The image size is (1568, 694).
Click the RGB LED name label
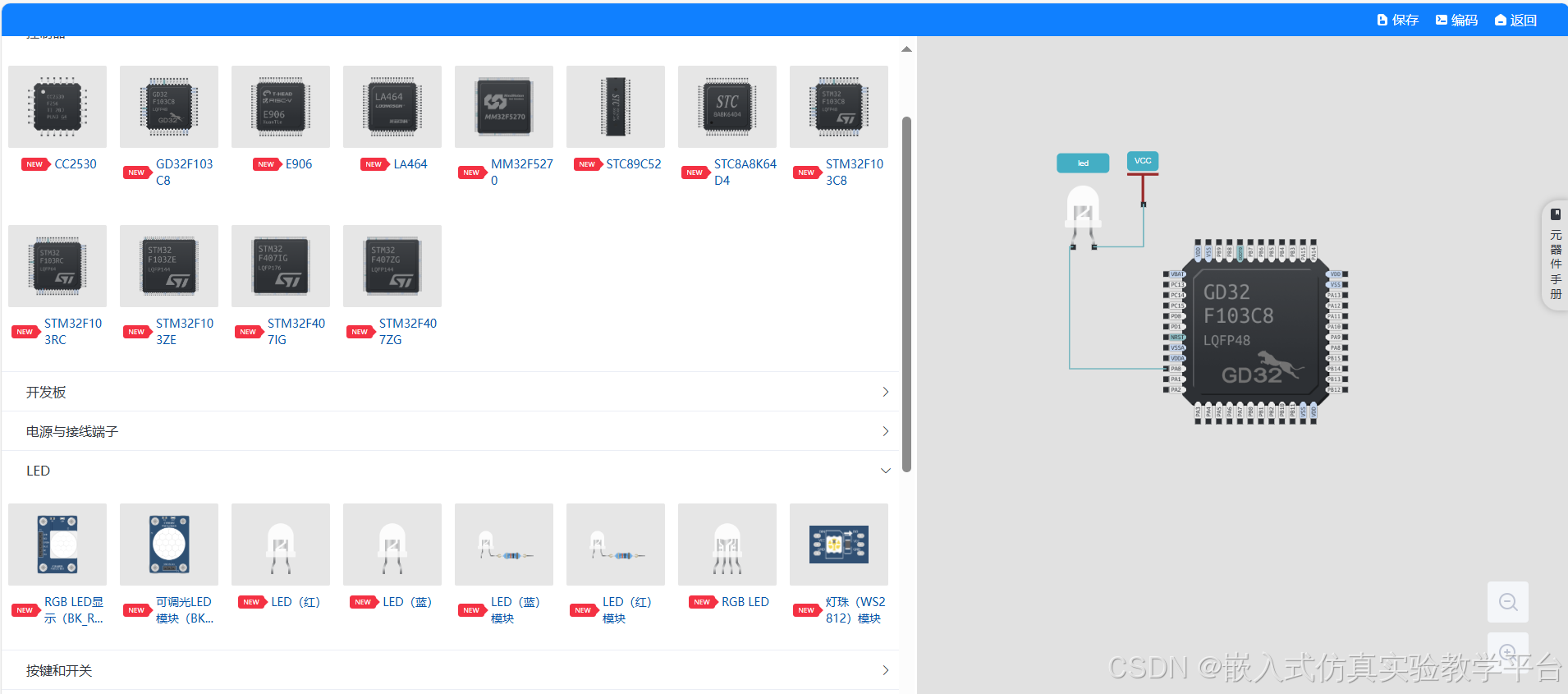(x=745, y=602)
